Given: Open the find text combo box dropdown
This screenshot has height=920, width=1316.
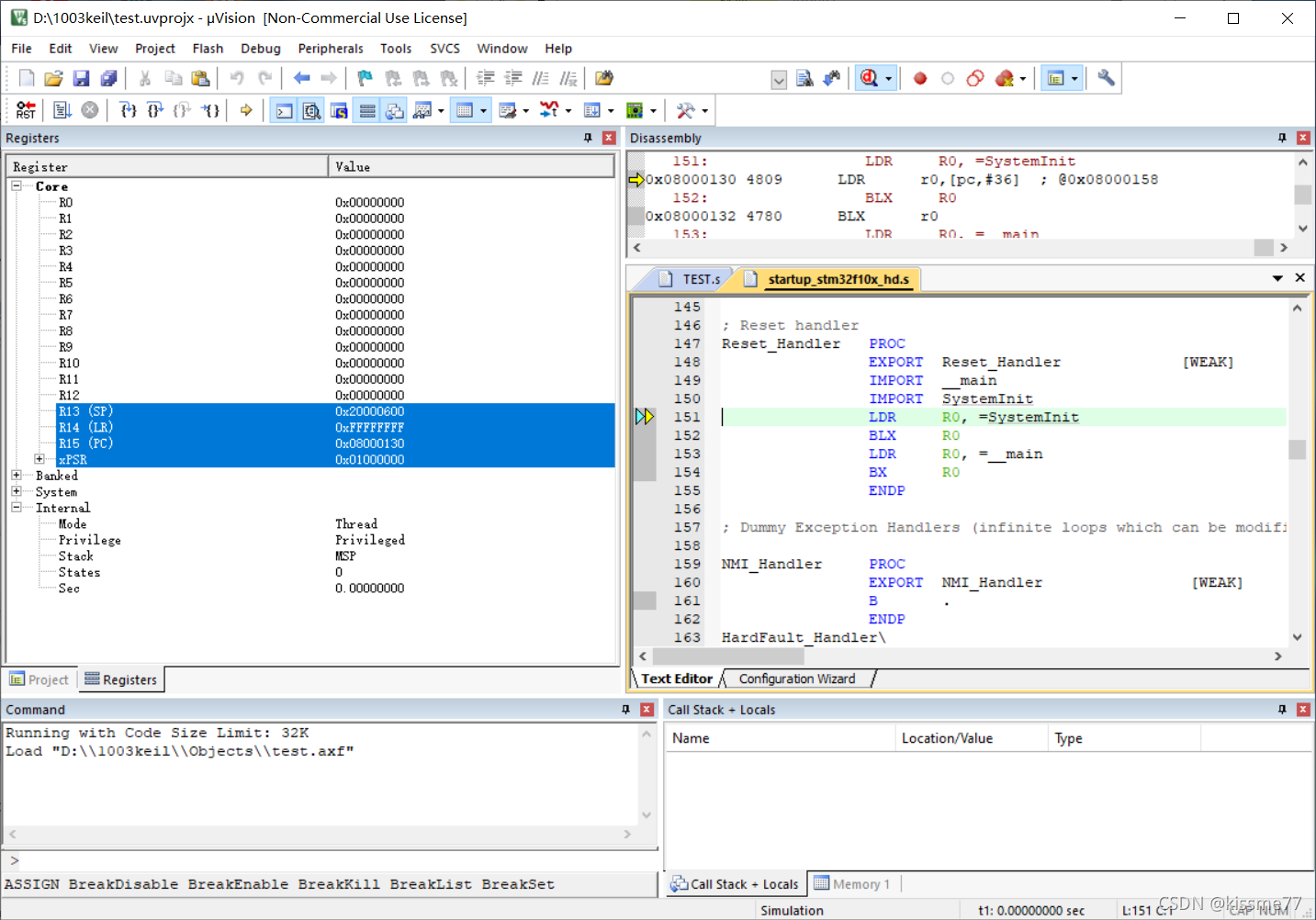Looking at the screenshot, I should point(779,80).
